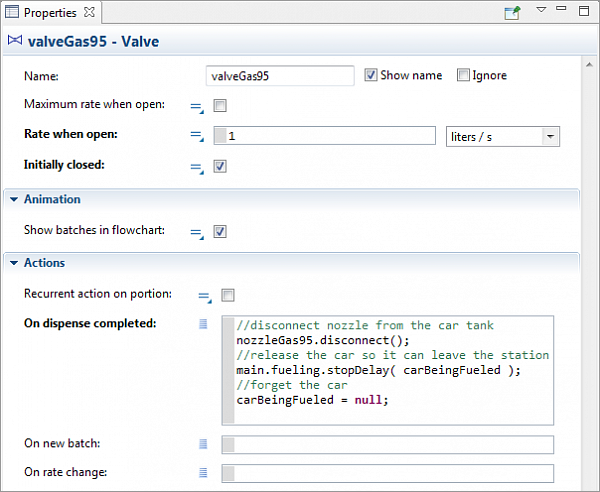Click static/dynamic switch beside Recurrent action on portion
The image size is (600, 492).
click(204, 296)
